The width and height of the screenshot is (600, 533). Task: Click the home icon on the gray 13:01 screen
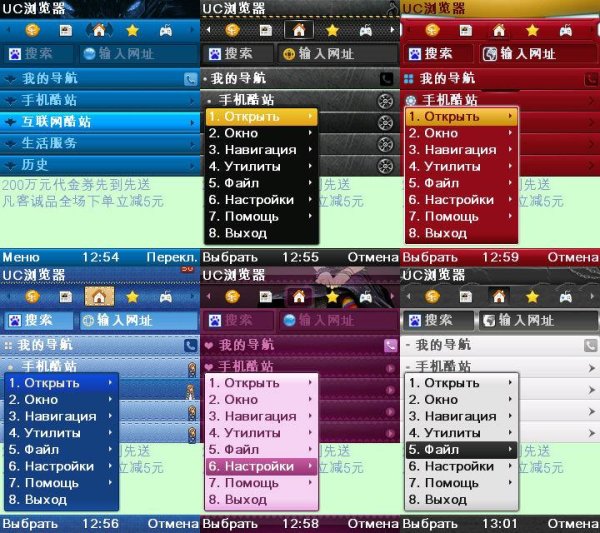(x=499, y=296)
